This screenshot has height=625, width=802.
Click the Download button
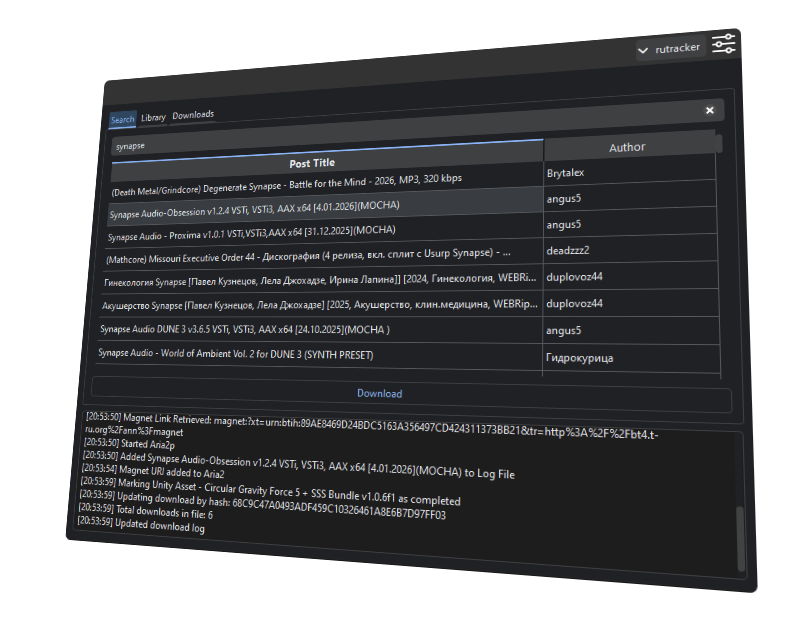tap(380, 394)
